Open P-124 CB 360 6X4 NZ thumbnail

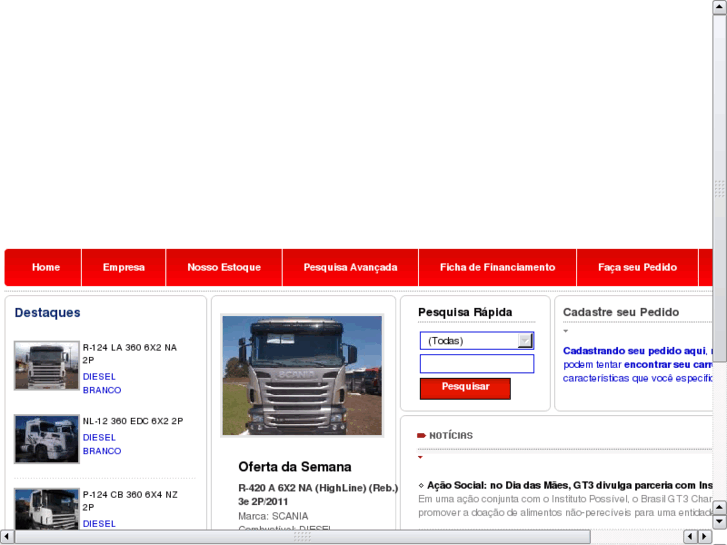point(47,509)
